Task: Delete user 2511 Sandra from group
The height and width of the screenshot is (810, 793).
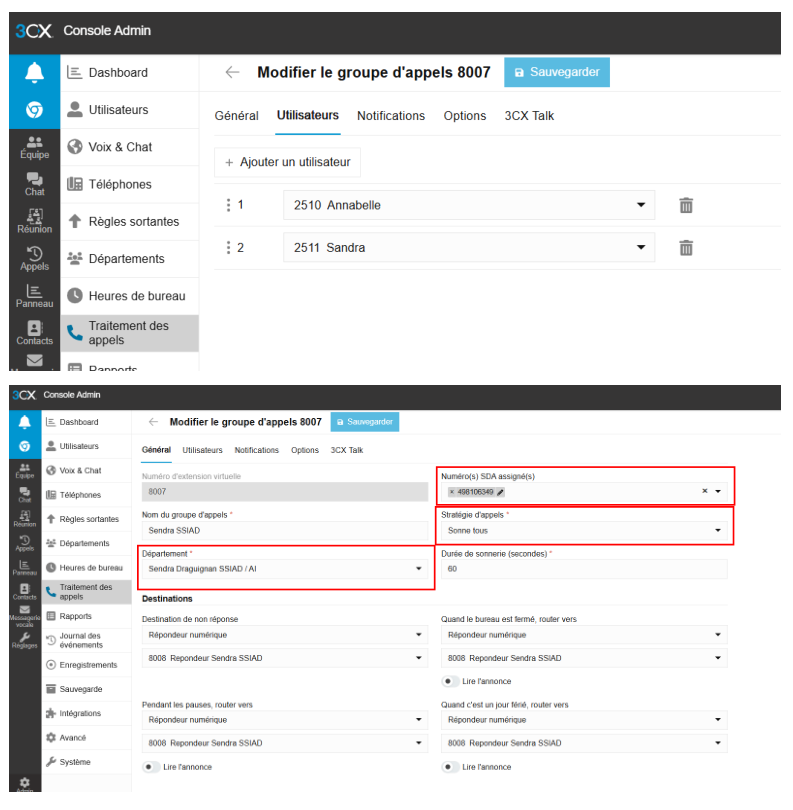Action: point(686,247)
